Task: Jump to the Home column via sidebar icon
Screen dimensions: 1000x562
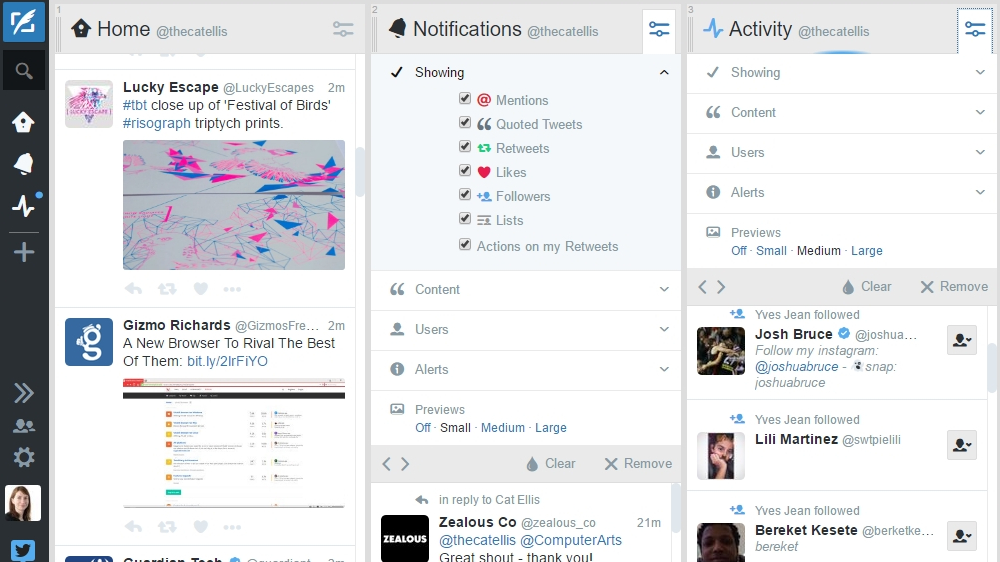Action: 24,122
